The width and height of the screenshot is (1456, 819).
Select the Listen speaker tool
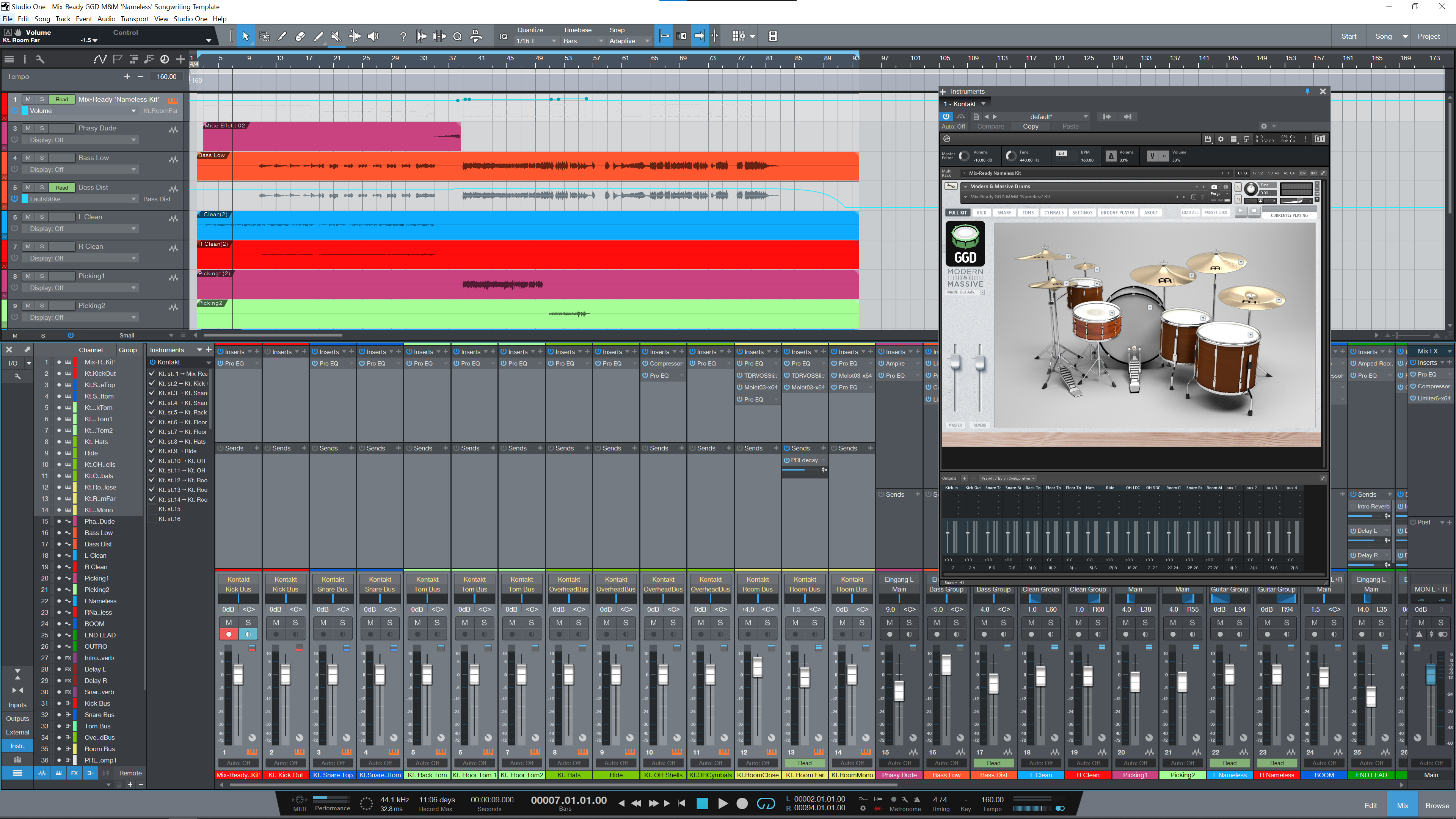tap(373, 36)
